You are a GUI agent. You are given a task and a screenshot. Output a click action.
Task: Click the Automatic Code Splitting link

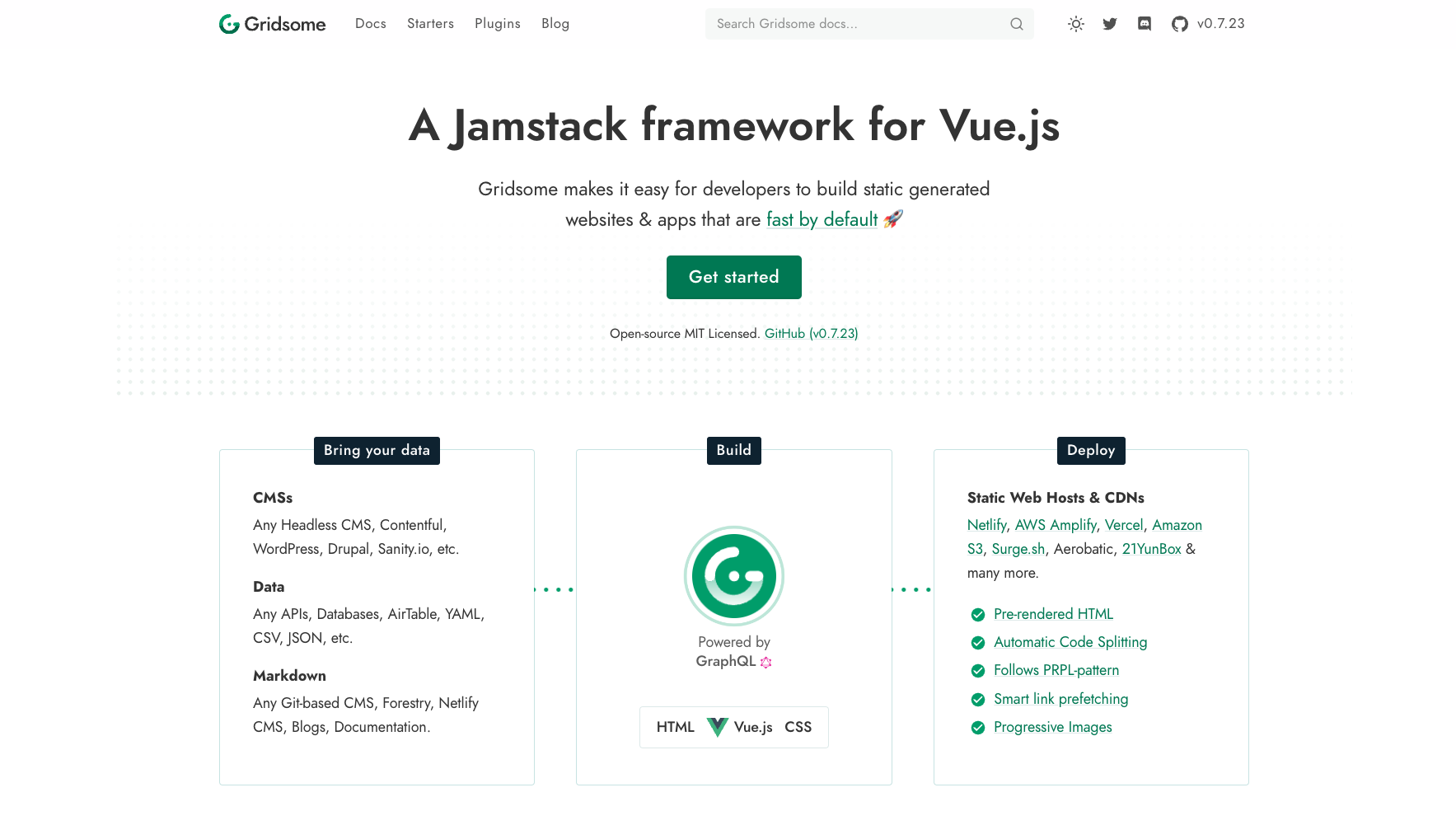click(x=1070, y=642)
